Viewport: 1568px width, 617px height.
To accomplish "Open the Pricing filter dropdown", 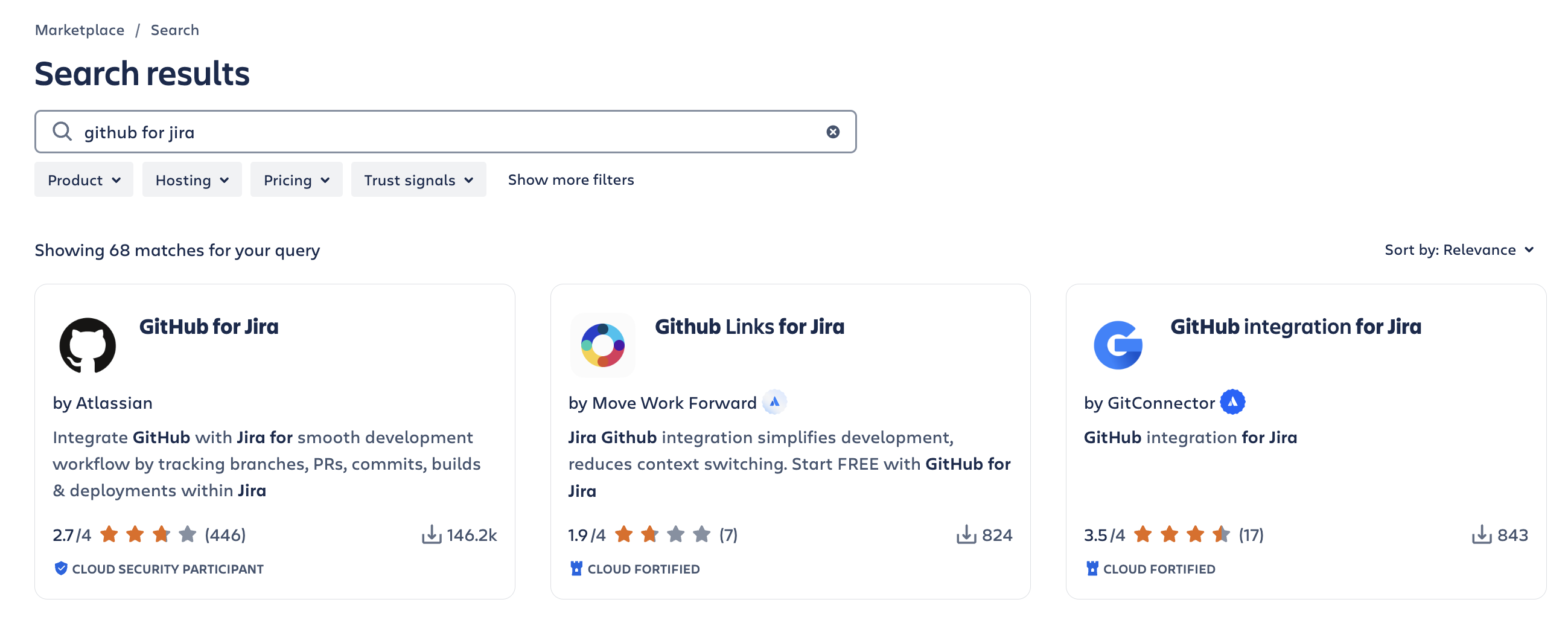I will tap(296, 179).
